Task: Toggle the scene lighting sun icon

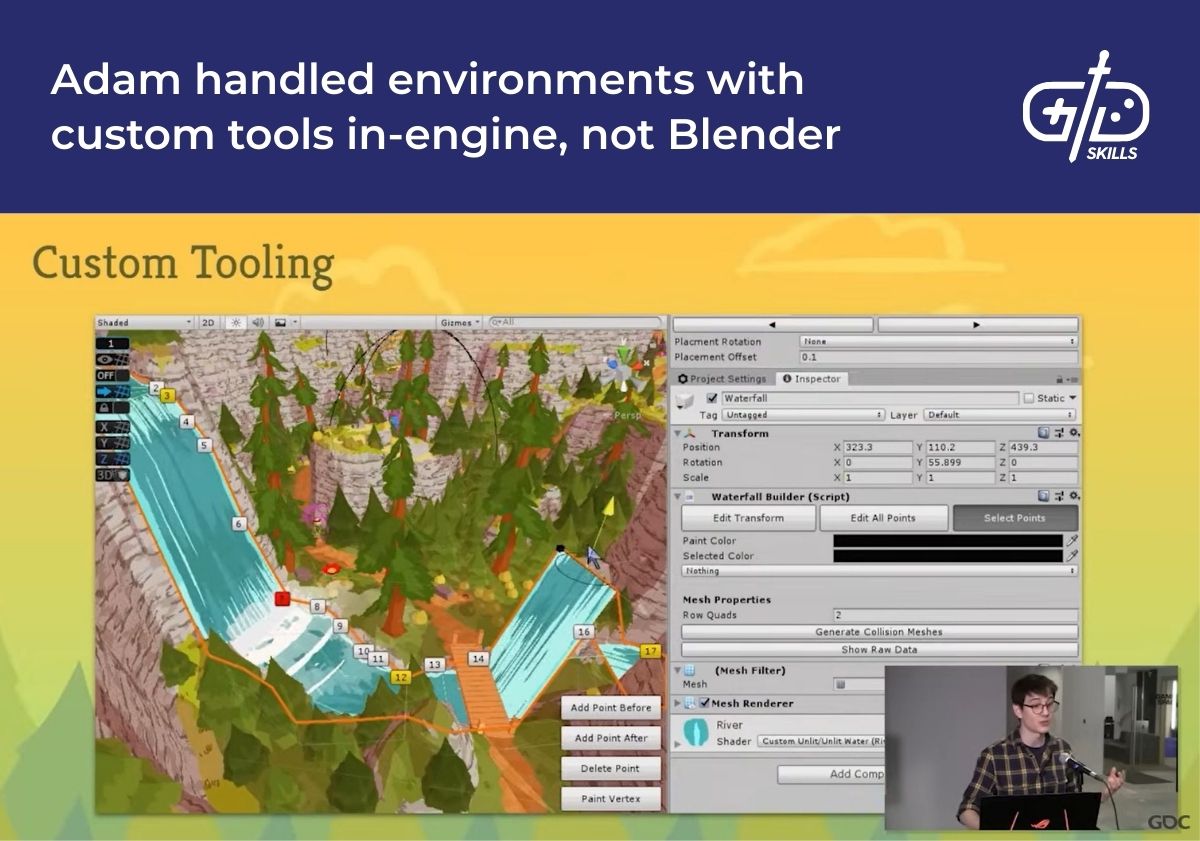Action: pos(234,322)
